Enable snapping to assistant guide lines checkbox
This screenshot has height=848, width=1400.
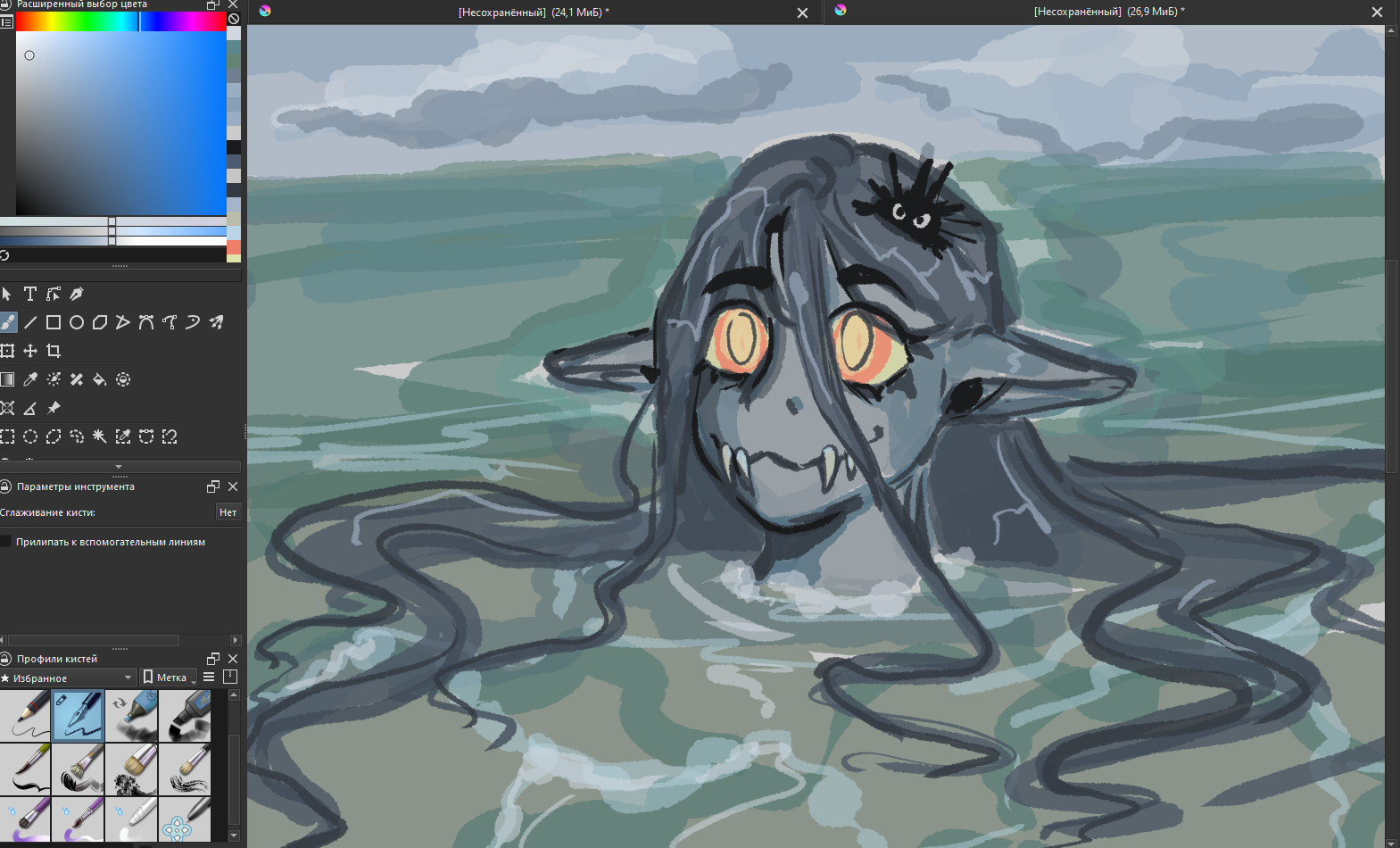[x=6, y=542]
